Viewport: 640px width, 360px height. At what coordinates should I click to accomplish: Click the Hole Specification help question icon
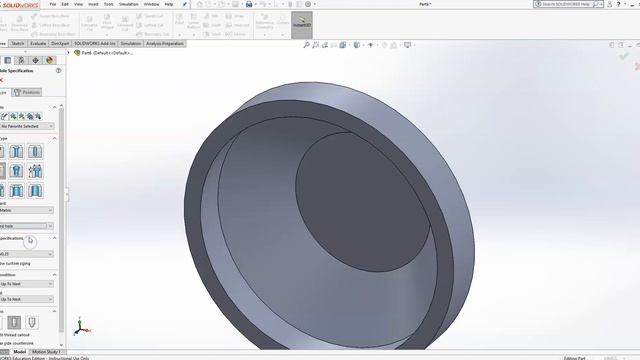pos(58,71)
